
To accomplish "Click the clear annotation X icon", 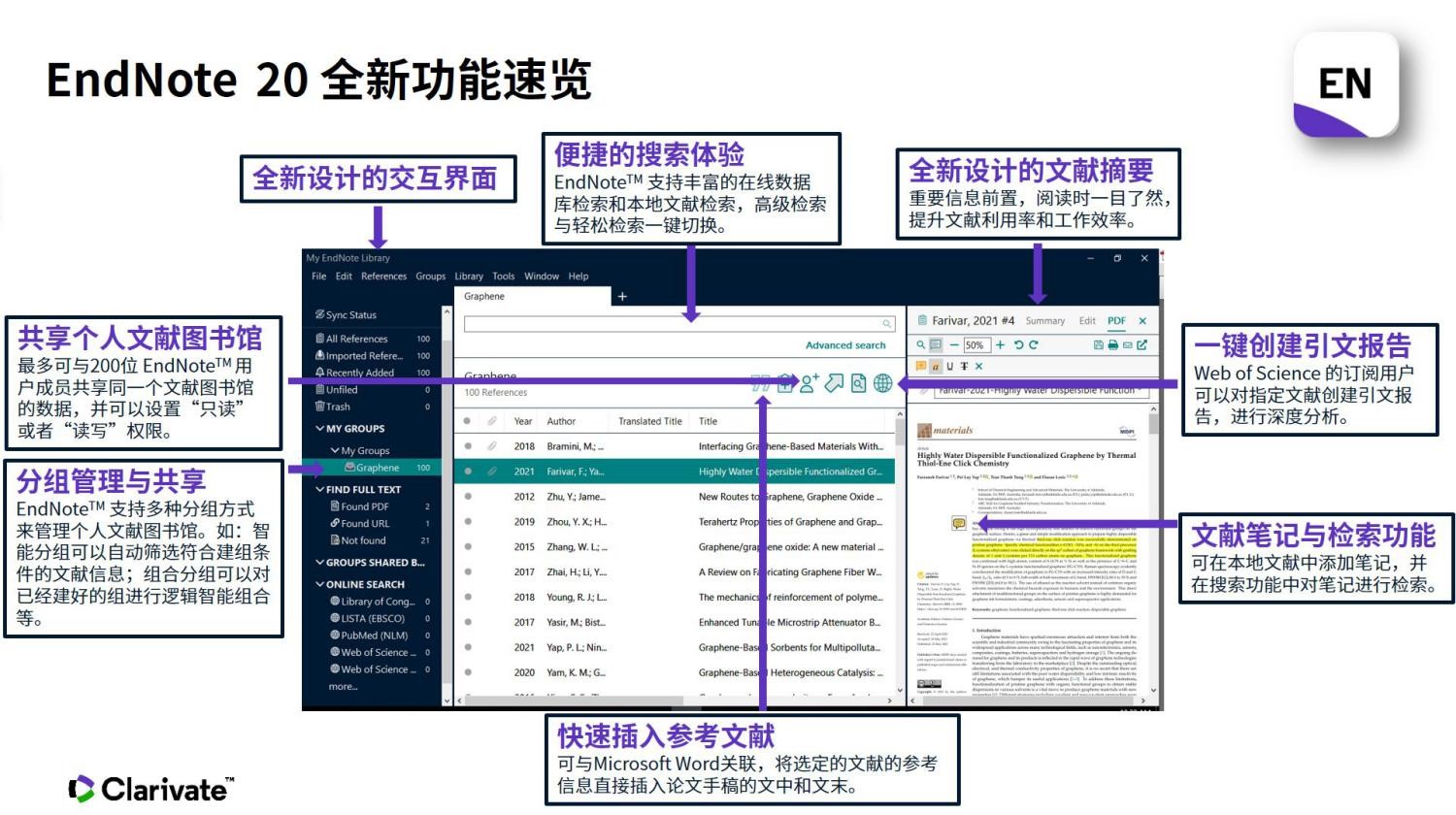I will [x=978, y=367].
